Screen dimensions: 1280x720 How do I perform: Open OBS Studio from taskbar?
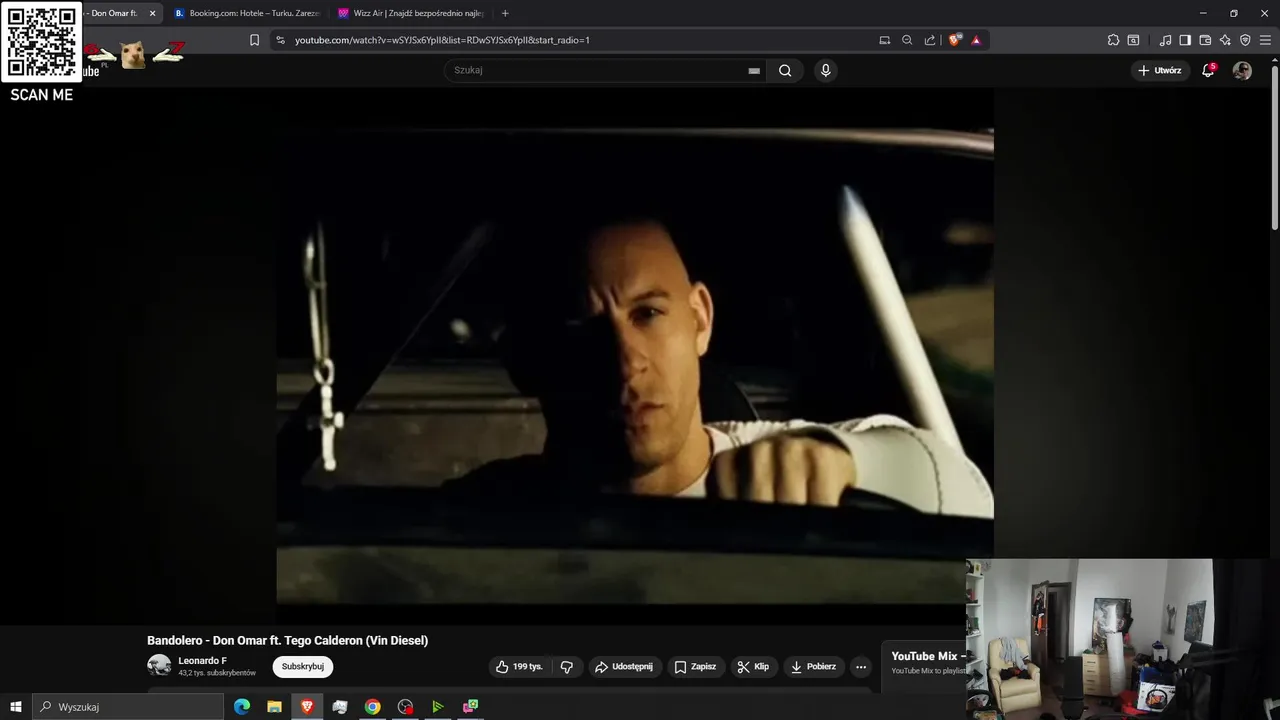tap(405, 707)
